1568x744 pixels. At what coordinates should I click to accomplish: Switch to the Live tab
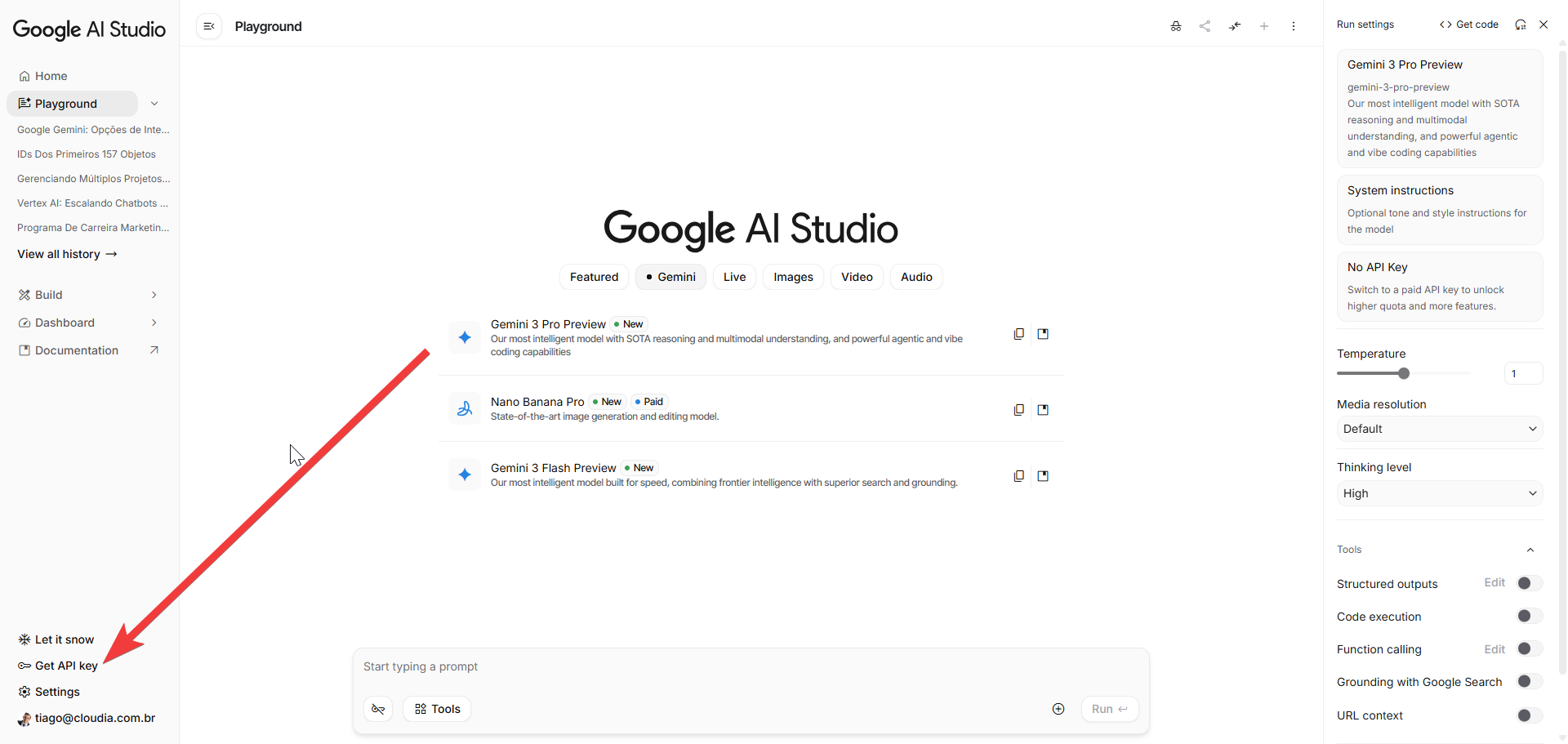pos(735,277)
